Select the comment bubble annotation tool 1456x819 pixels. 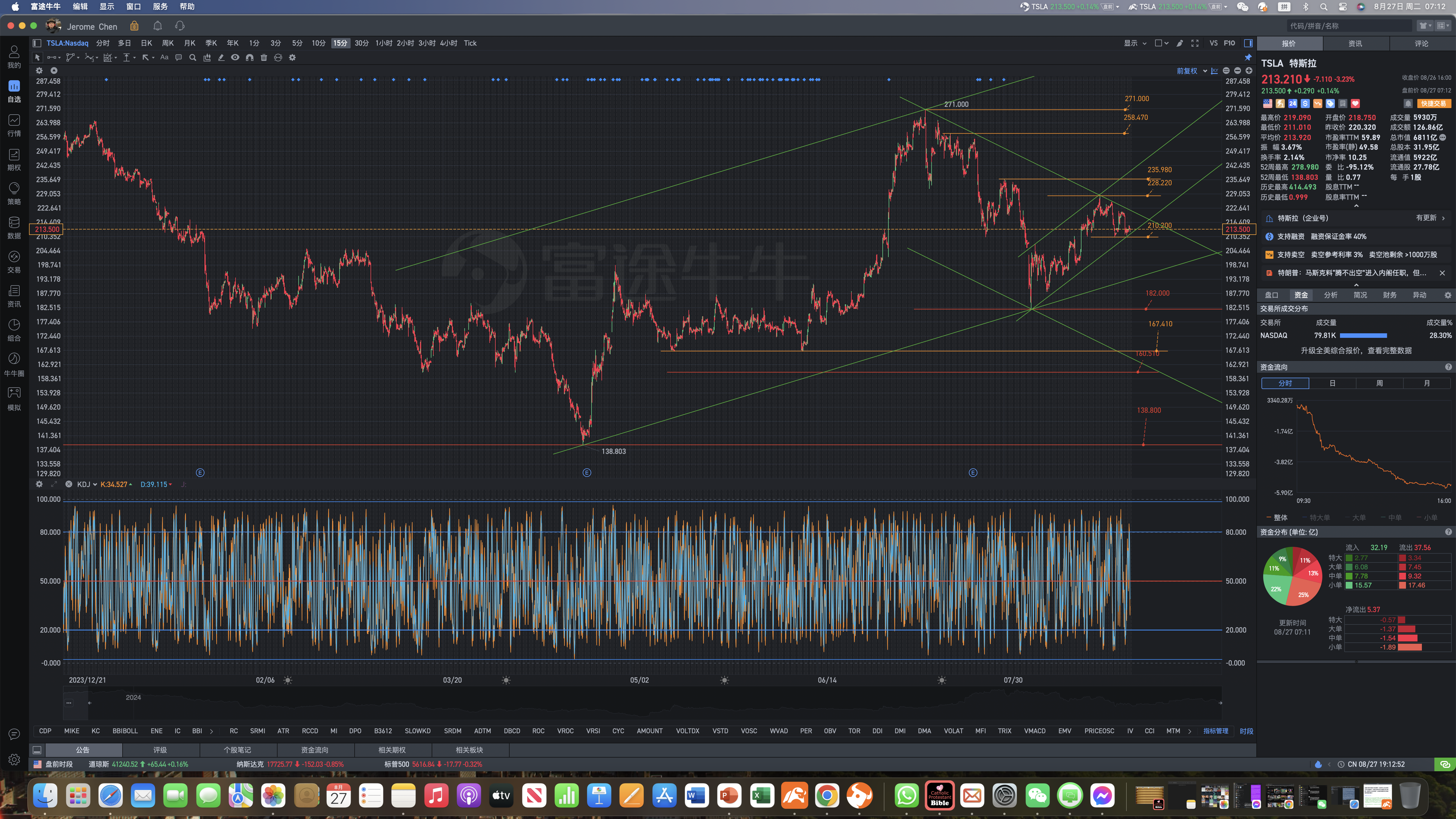179,58
